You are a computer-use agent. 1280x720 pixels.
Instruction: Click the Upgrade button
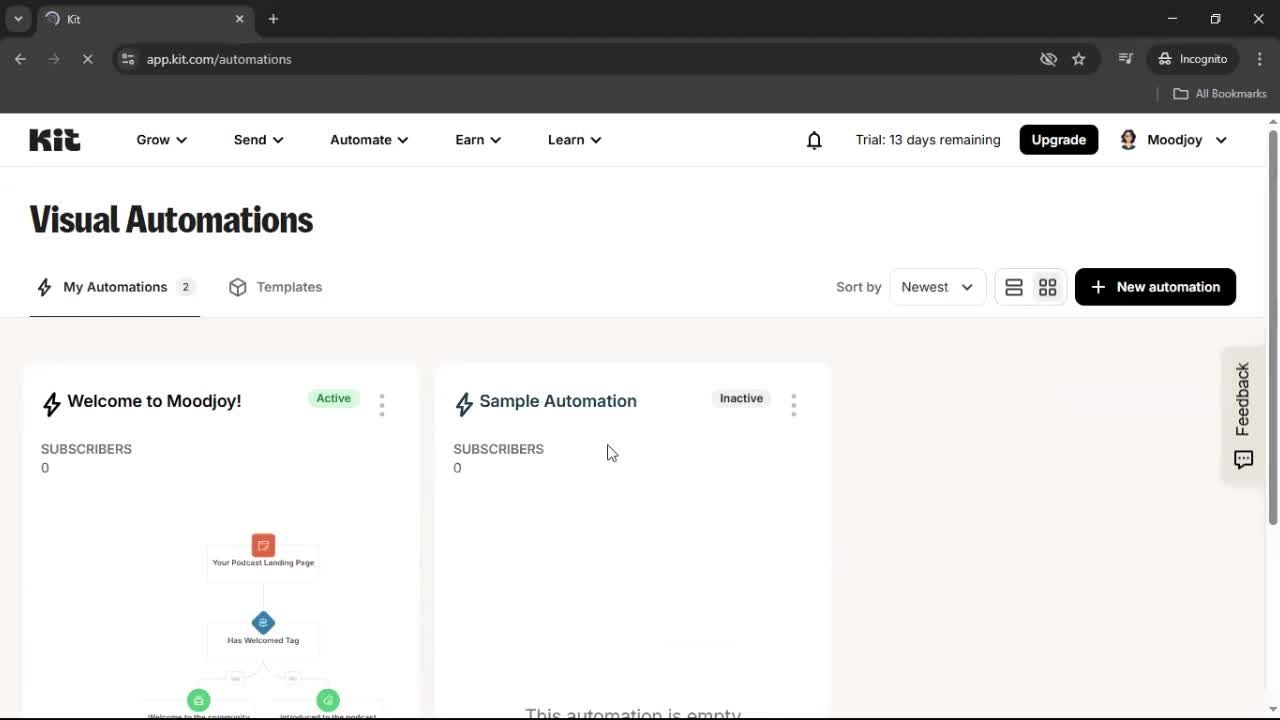point(1058,140)
